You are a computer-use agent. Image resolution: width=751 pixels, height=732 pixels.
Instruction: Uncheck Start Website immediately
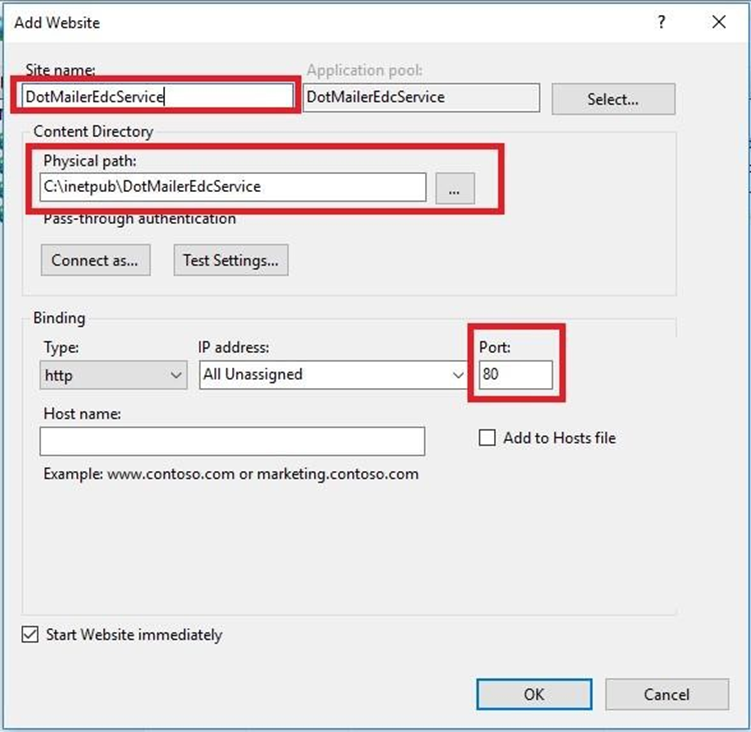click(x=30, y=635)
